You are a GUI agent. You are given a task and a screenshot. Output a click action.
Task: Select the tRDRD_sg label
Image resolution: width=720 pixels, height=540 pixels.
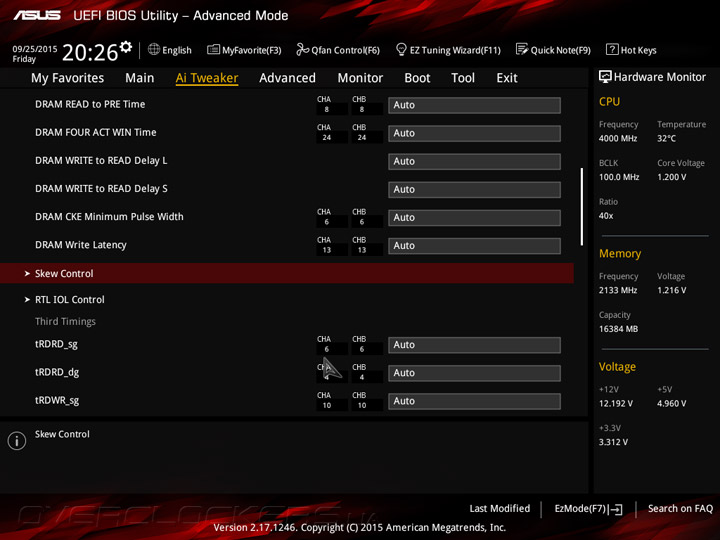[x=56, y=344]
